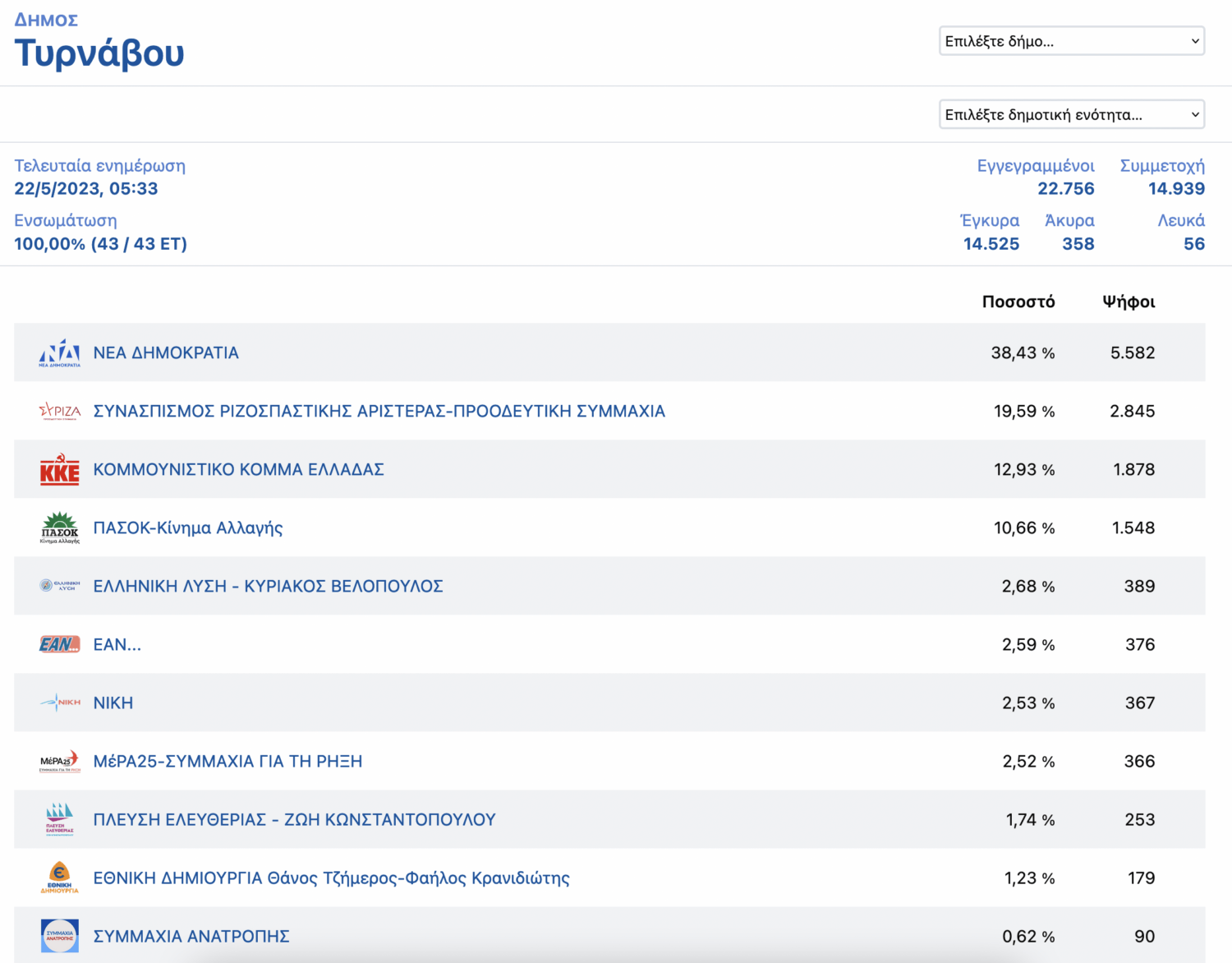Click the 2,53 % percentage cell
The height and width of the screenshot is (963, 1232).
click(x=1028, y=703)
